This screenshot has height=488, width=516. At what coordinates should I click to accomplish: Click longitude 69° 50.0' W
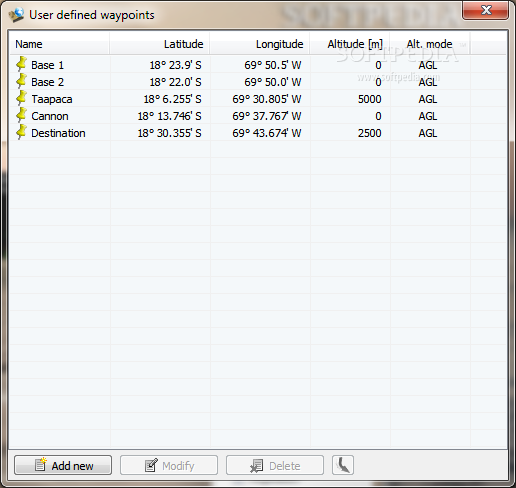[273, 82]
